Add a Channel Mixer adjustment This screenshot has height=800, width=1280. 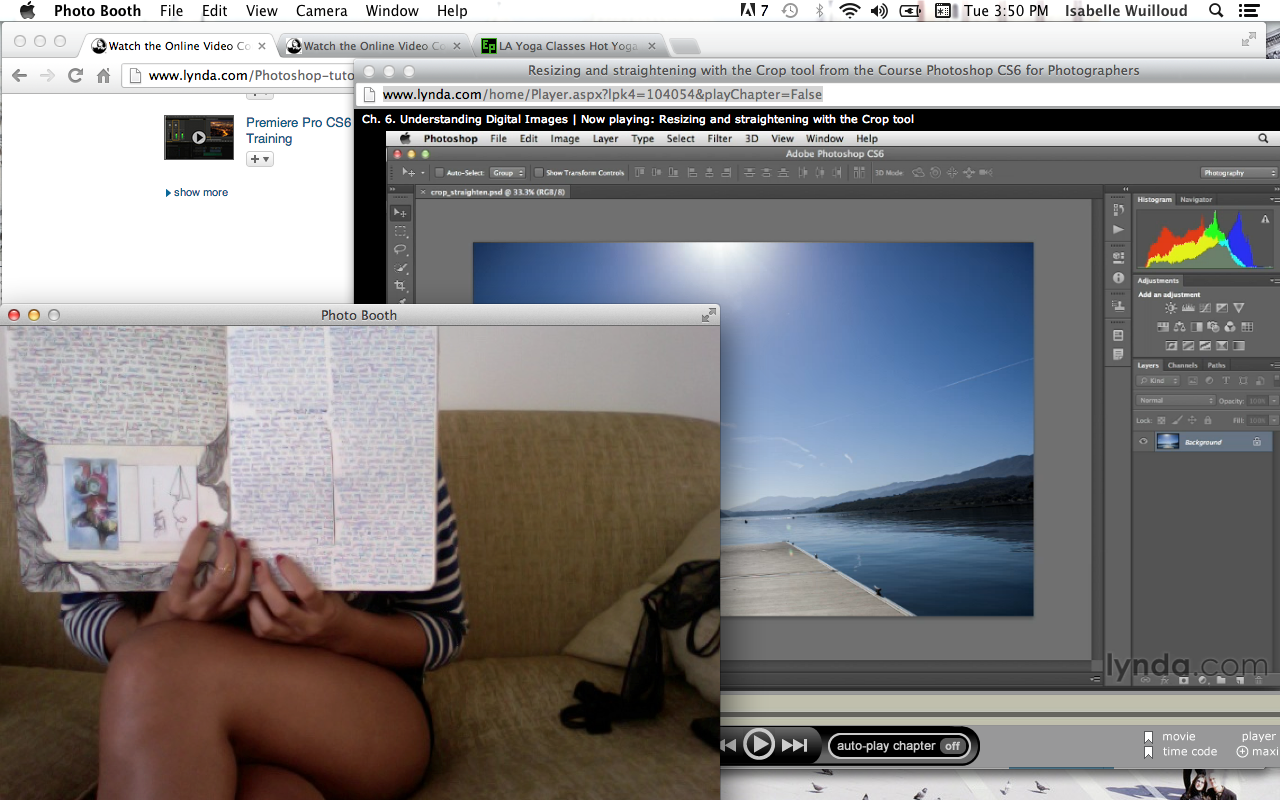tap(1230, 327)
